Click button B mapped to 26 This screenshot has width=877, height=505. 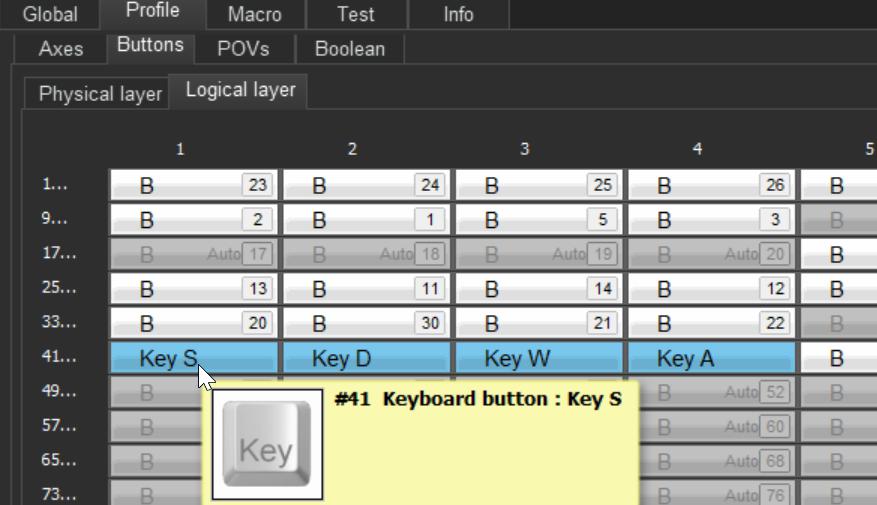coord(711,185)
